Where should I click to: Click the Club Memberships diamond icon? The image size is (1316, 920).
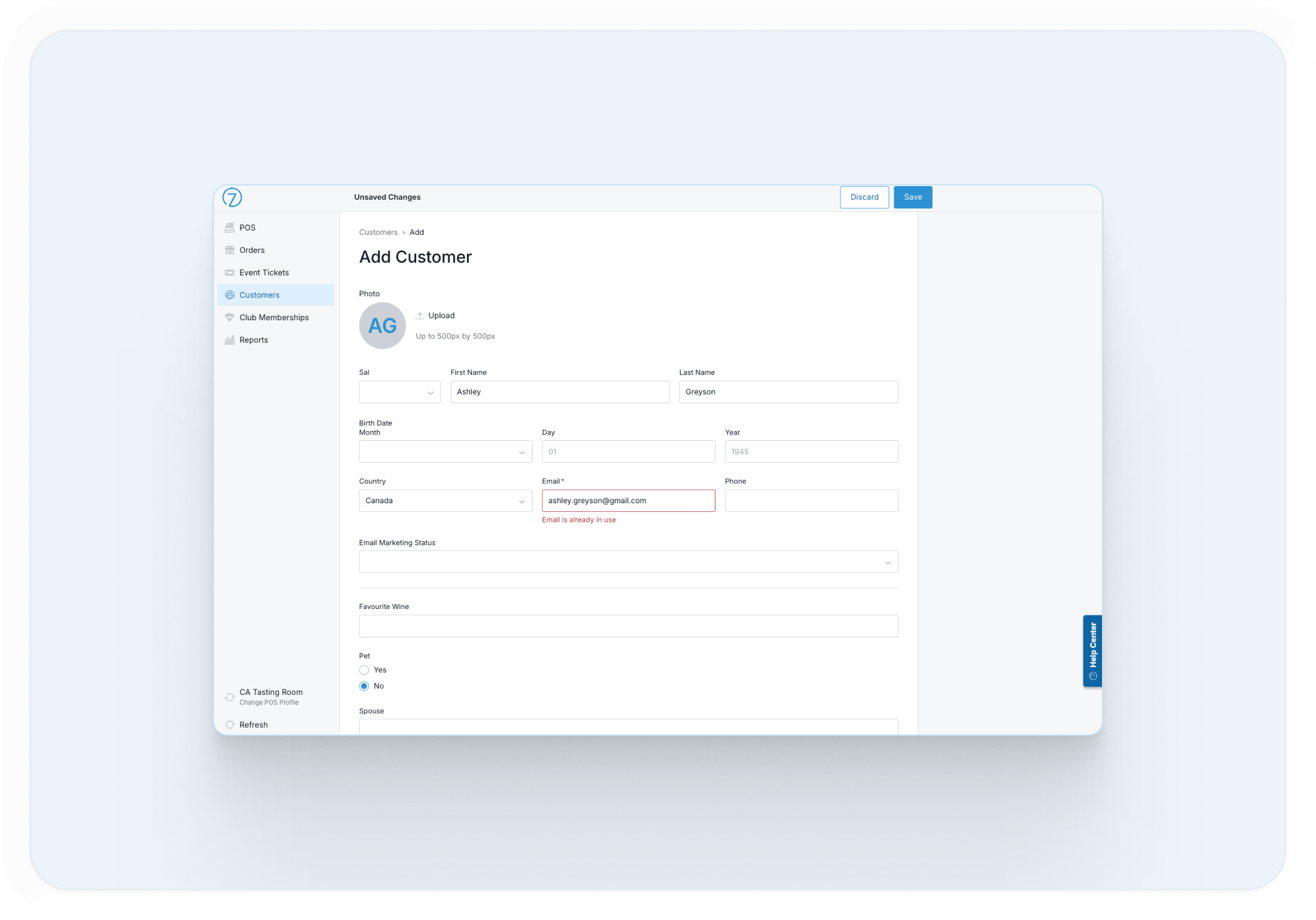click(229, 317)
